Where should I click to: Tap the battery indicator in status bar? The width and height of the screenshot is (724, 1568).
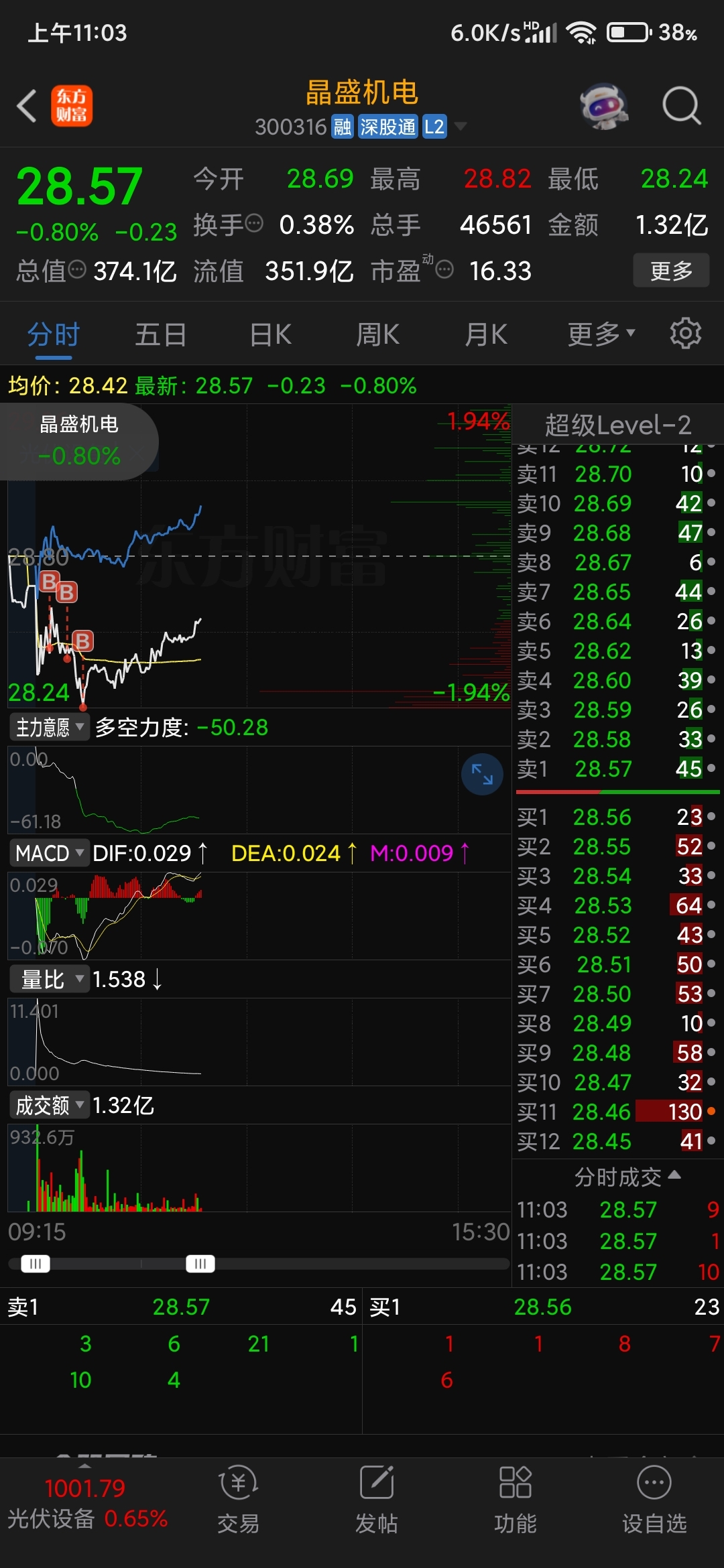[629, 32]
